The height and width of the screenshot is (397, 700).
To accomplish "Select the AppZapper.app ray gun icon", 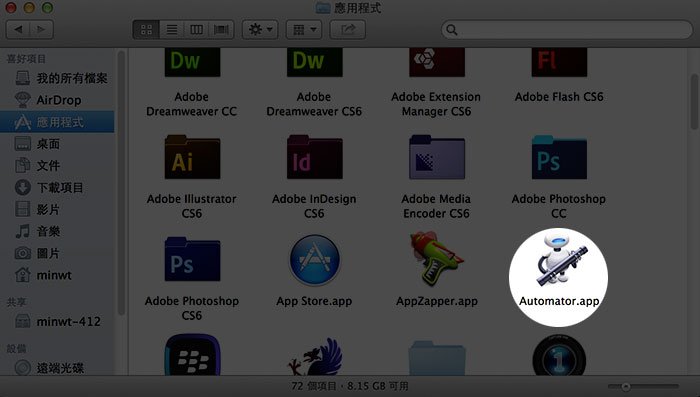I will point(437,259).
